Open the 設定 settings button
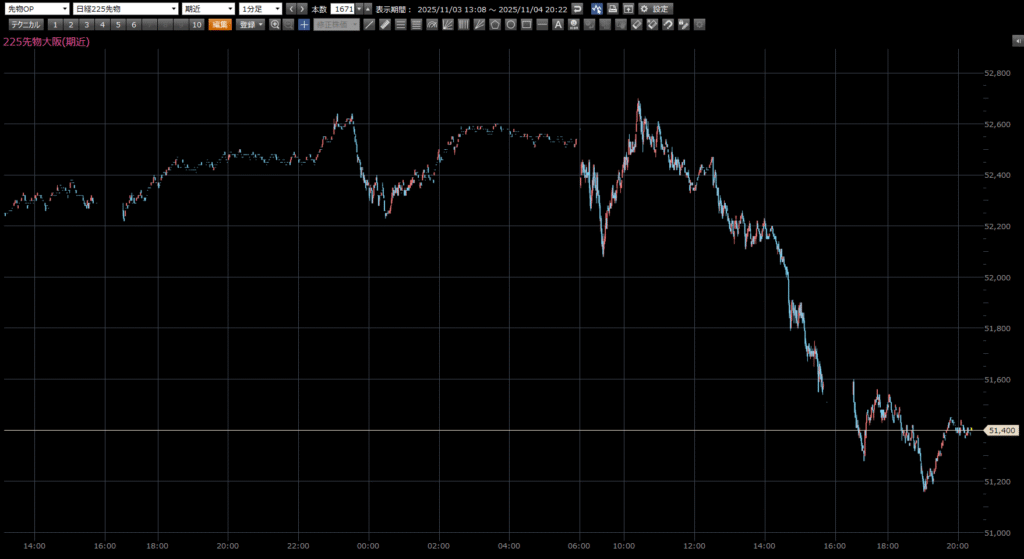The width and height of the screenshot is (1024, 559). click(656, 9)
